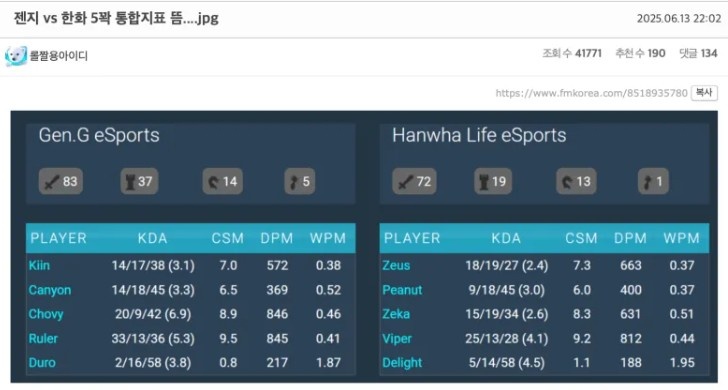Open Chovy's player page link
The width and height of the screenshot is (728, 390).
click(x=46, y=314)
